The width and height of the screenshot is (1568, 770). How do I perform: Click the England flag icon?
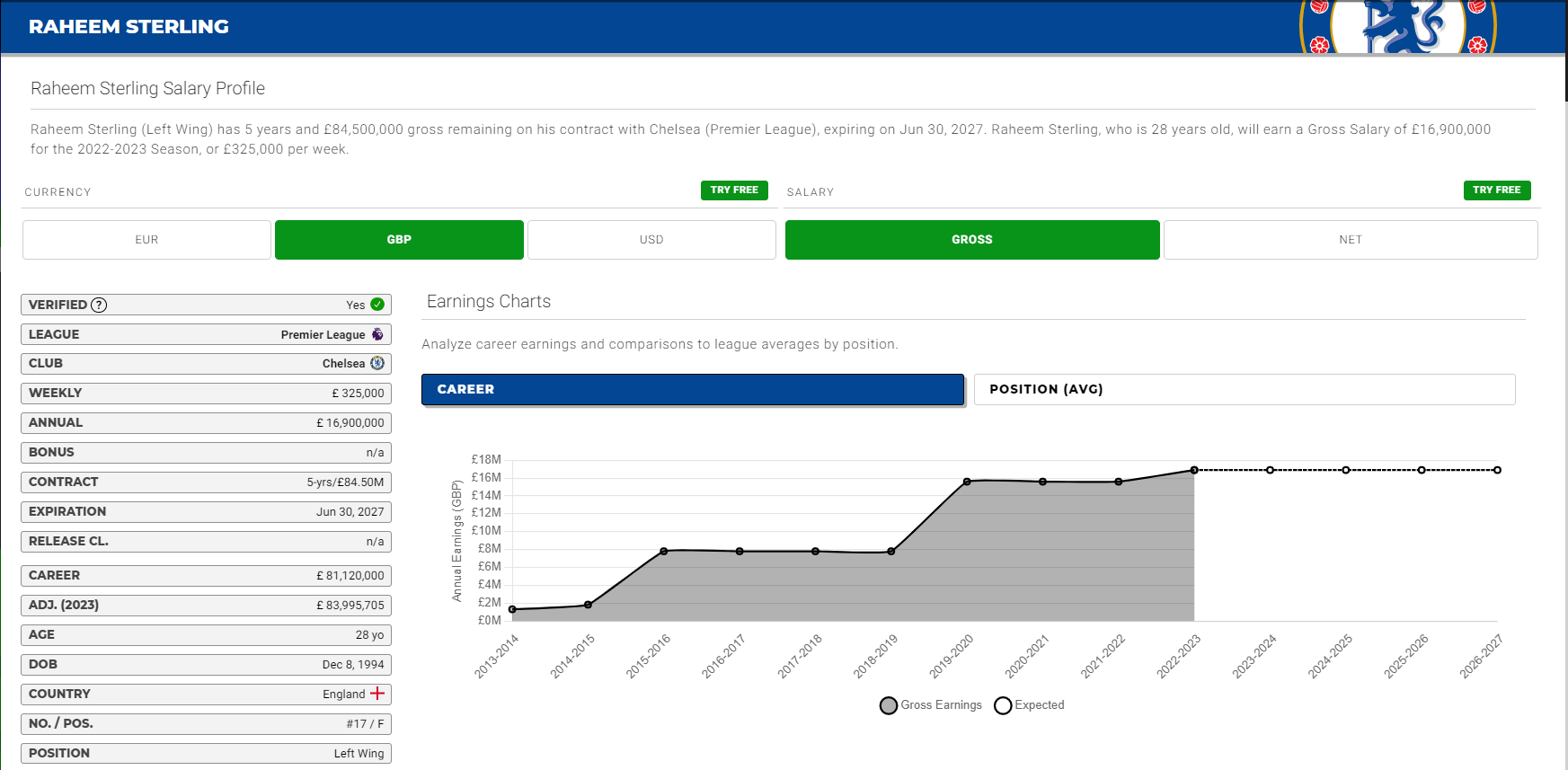[x=377, y=694]
